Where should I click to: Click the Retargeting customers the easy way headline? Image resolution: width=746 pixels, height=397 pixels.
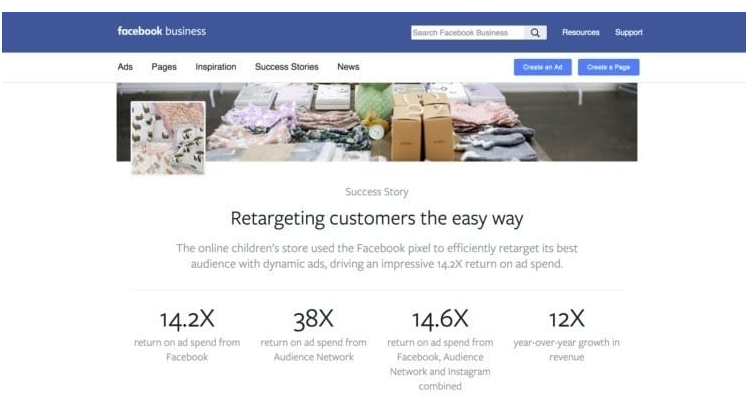(x=377, y=219)
